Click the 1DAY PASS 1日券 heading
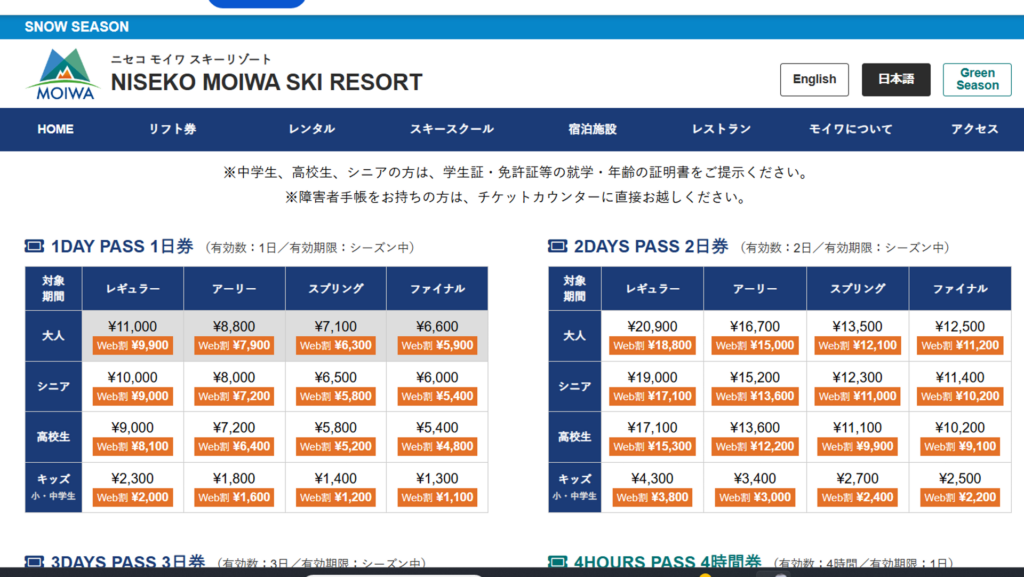Image resolution: width=1024 pixels, height=577 pixels. coord(122,247)
